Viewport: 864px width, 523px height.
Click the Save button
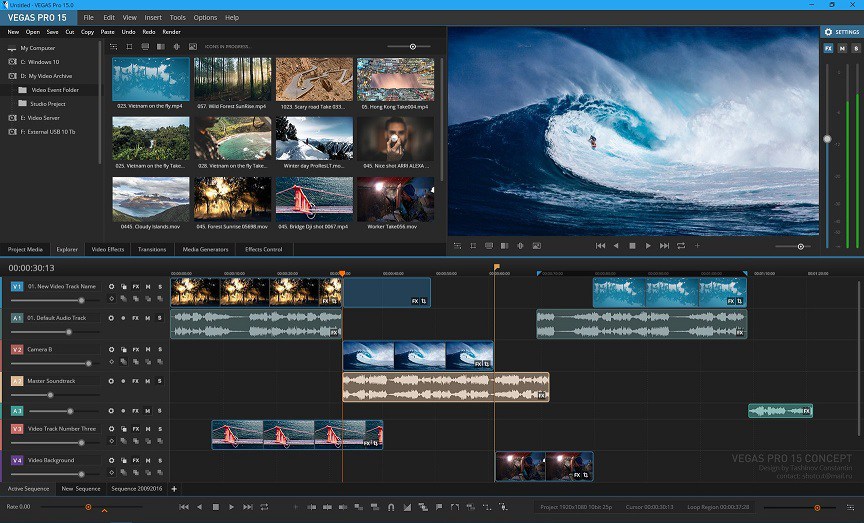52,32
